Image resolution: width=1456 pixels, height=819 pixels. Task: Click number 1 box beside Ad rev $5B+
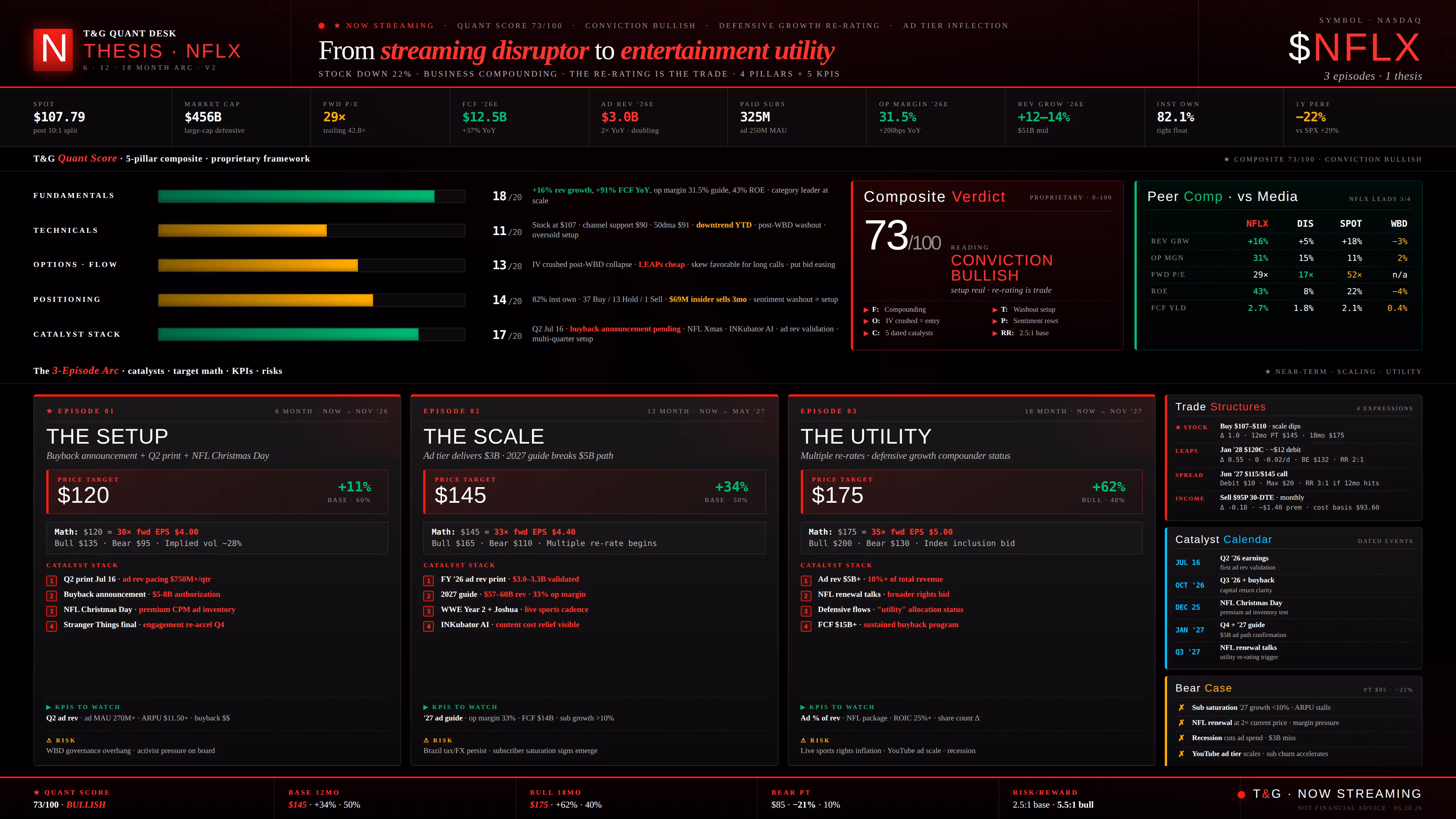coord(805,581)
